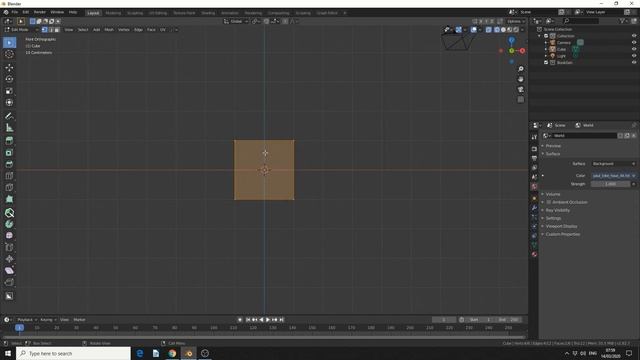The width and height of the screenshot is (640, 360).
Task: Expand the Custom Properties panel
Action: pyautogui.click(x=562, y=234)
